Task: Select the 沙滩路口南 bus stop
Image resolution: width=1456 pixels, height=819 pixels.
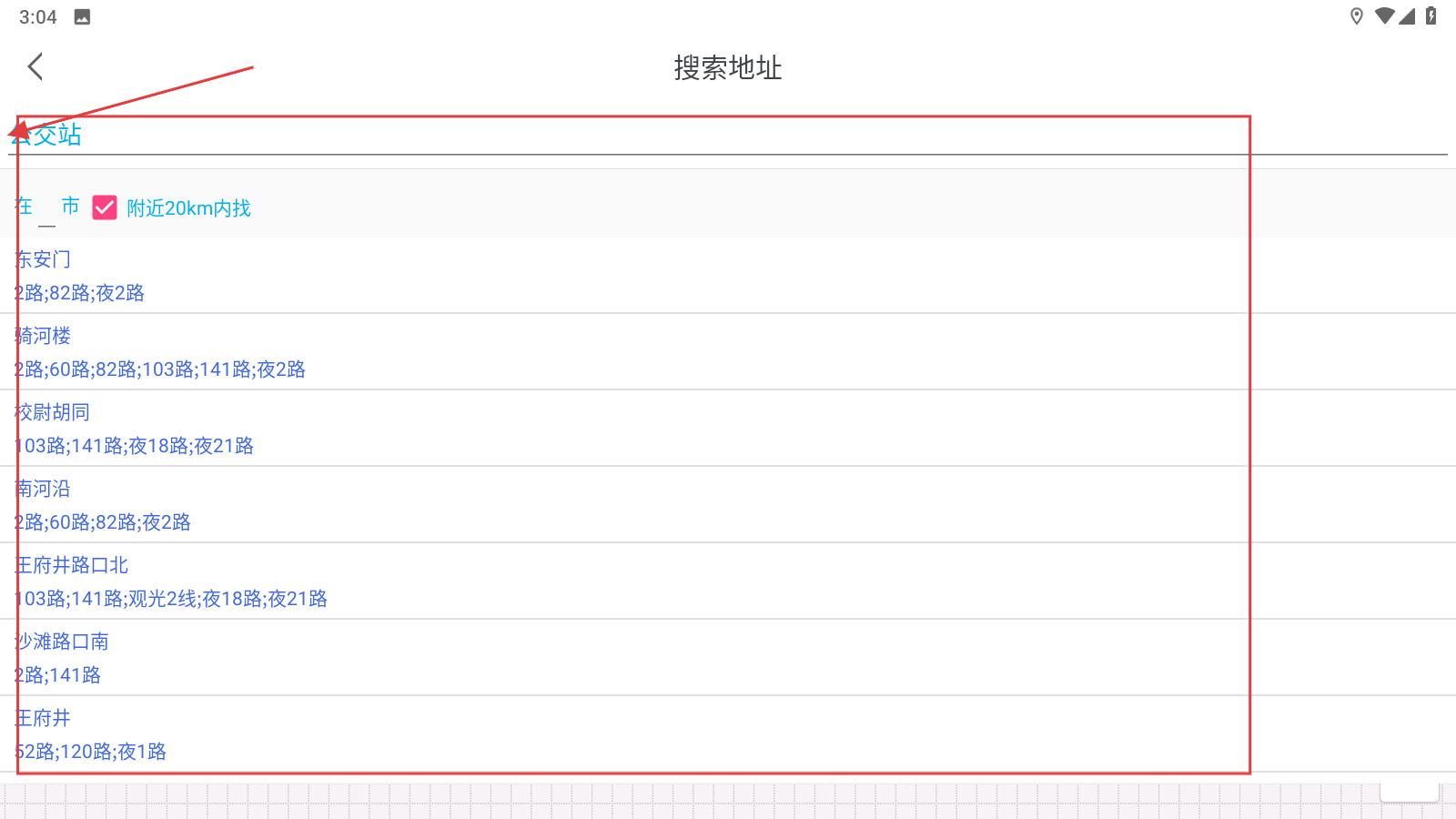Action: [x=728, y=658]
